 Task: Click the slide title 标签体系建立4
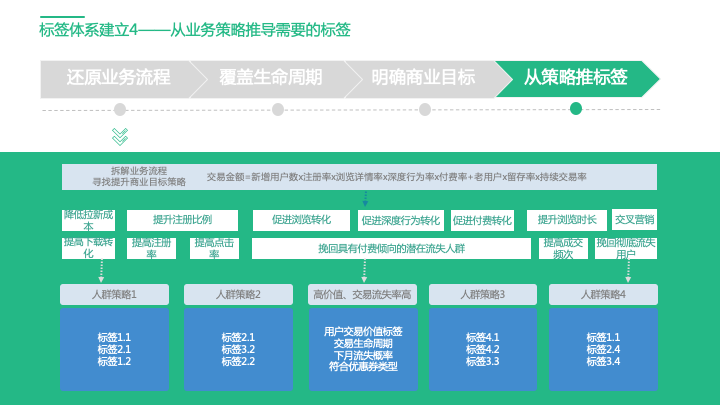(x=195, y=29)
